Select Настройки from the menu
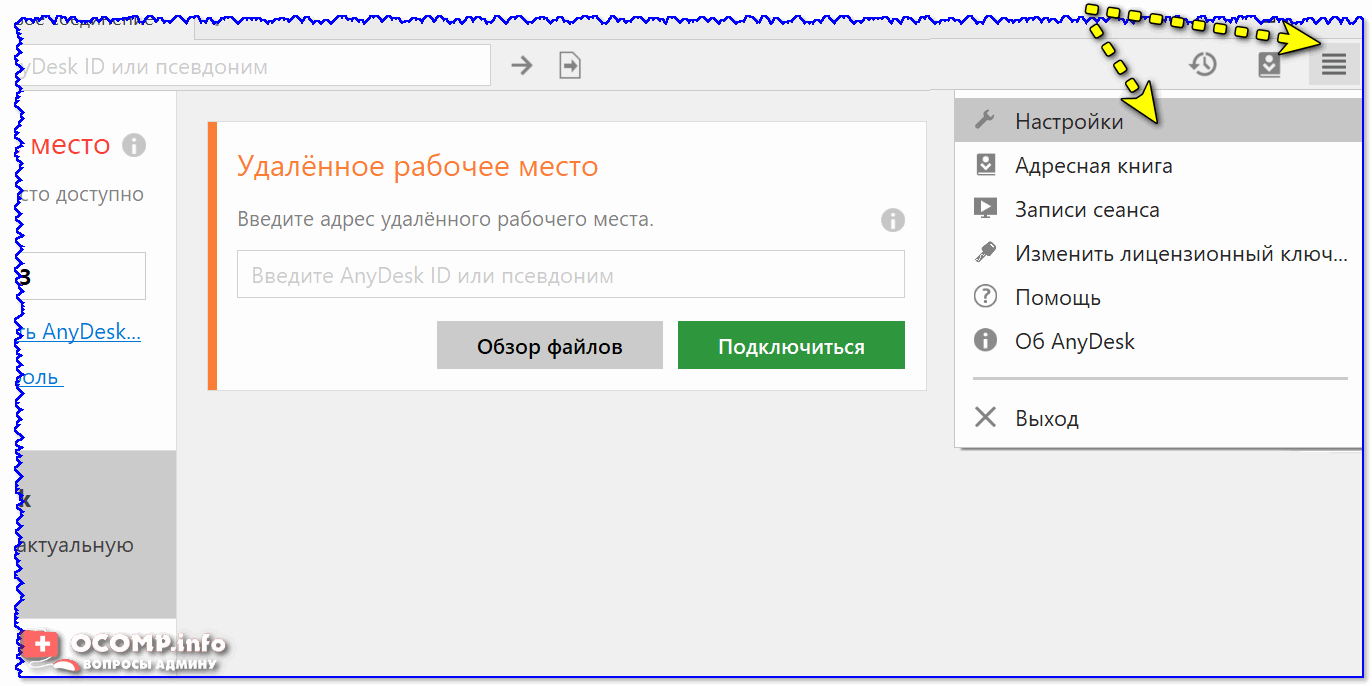Image resolution: width=1372 pixels, height=686 pixels. pyautogui.click(x=1069, y=121)
